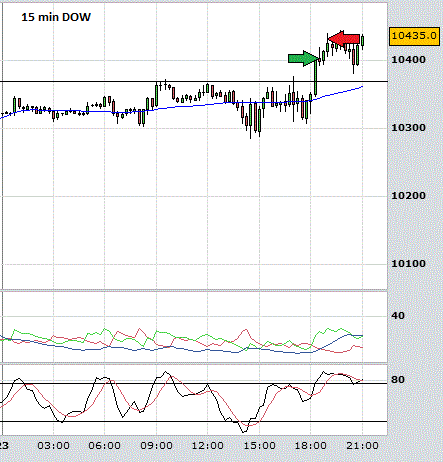443x462 pixels.
Task: Click the 21:00 time axis label
Action: (362, 446)
